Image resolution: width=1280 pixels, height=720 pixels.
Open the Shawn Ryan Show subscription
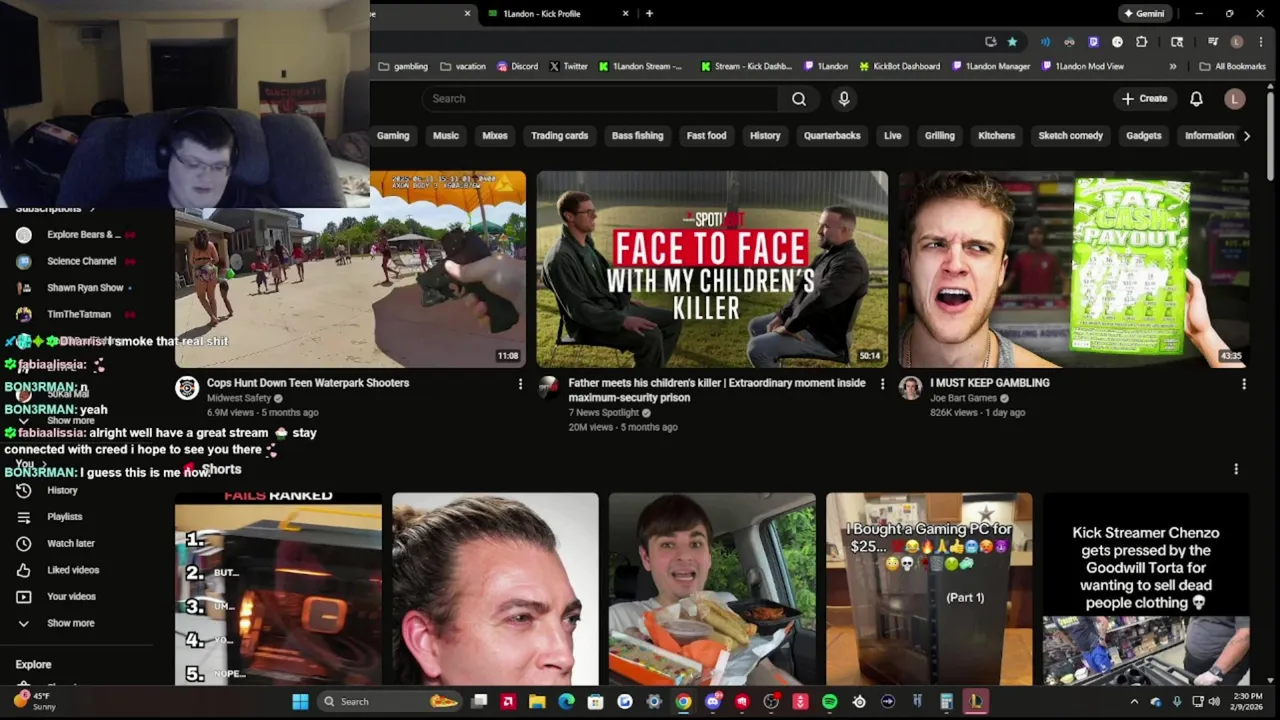(x=85, y=288)
